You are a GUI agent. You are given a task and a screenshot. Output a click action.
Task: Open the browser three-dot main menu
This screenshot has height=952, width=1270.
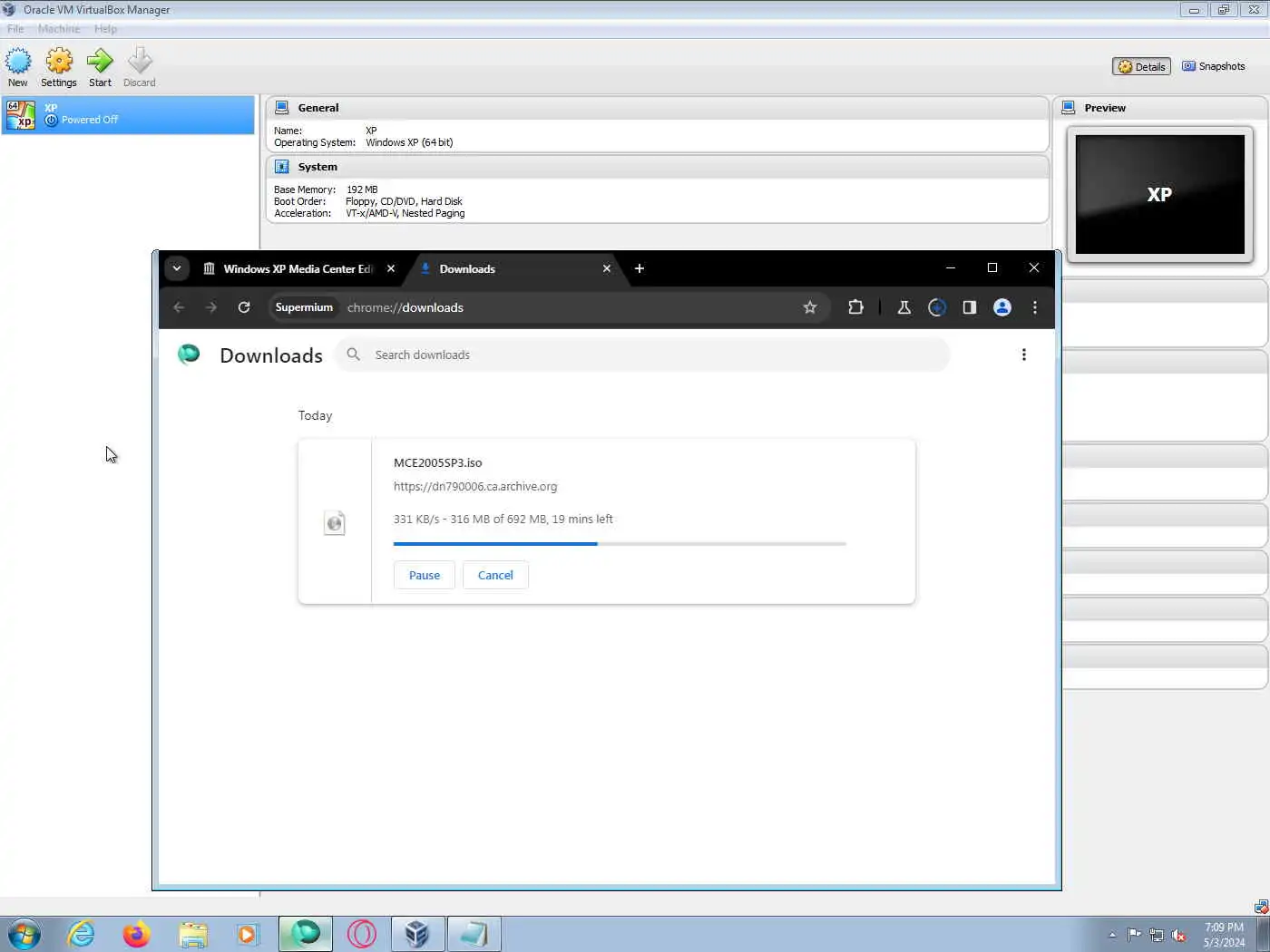pyautogui.click(x=1035, y=307)
